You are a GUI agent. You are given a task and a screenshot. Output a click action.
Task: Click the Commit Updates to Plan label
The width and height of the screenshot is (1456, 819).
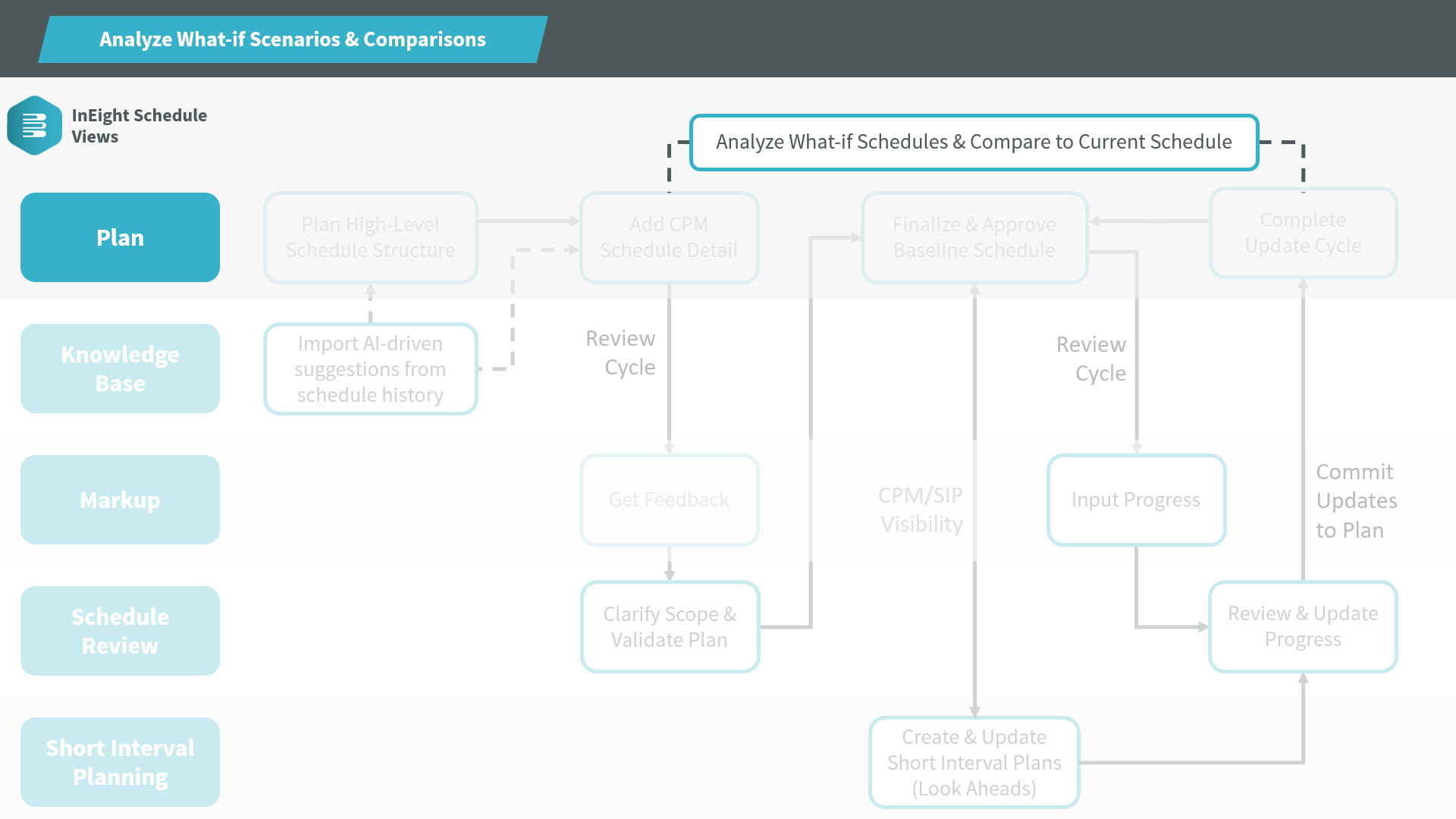coord(1356,500)
